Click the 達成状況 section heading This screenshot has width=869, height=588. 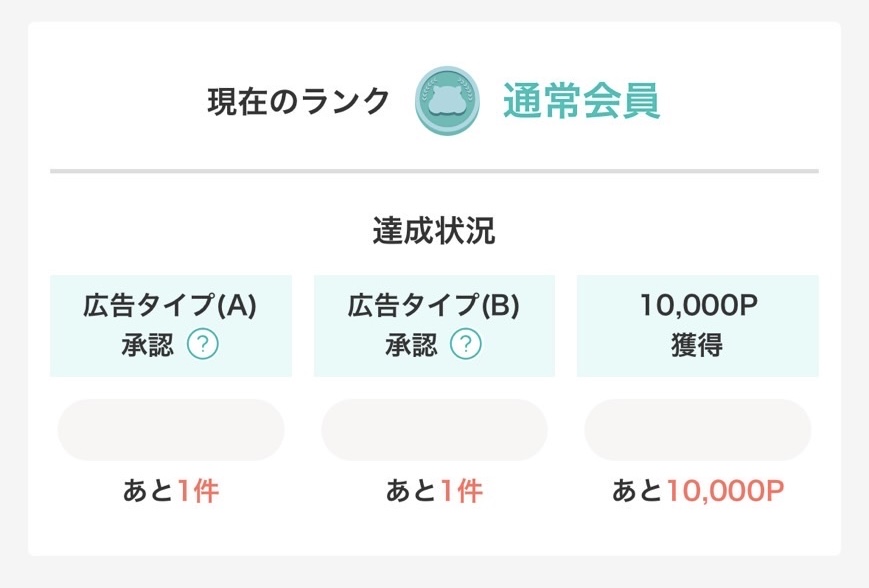[434, 231]
